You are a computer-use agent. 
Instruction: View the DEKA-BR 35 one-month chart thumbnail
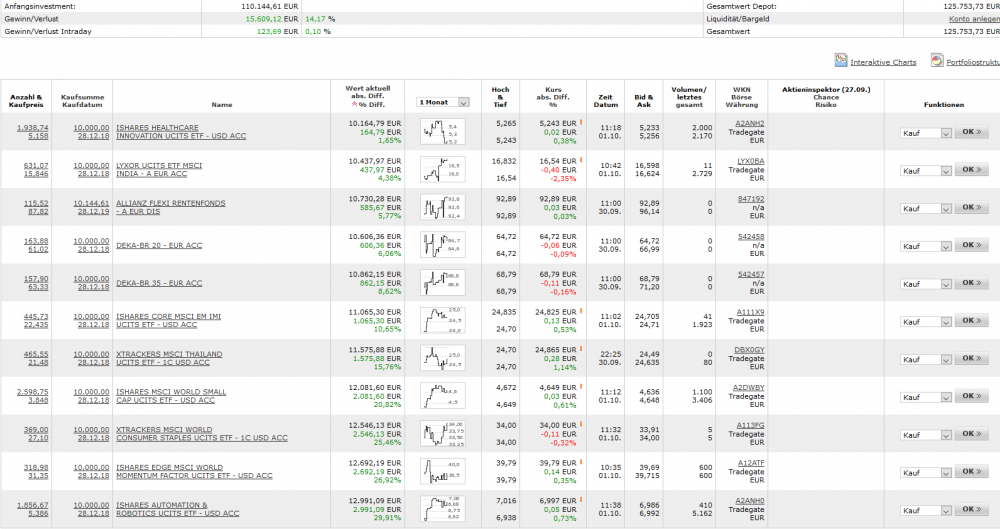(443, 283)
